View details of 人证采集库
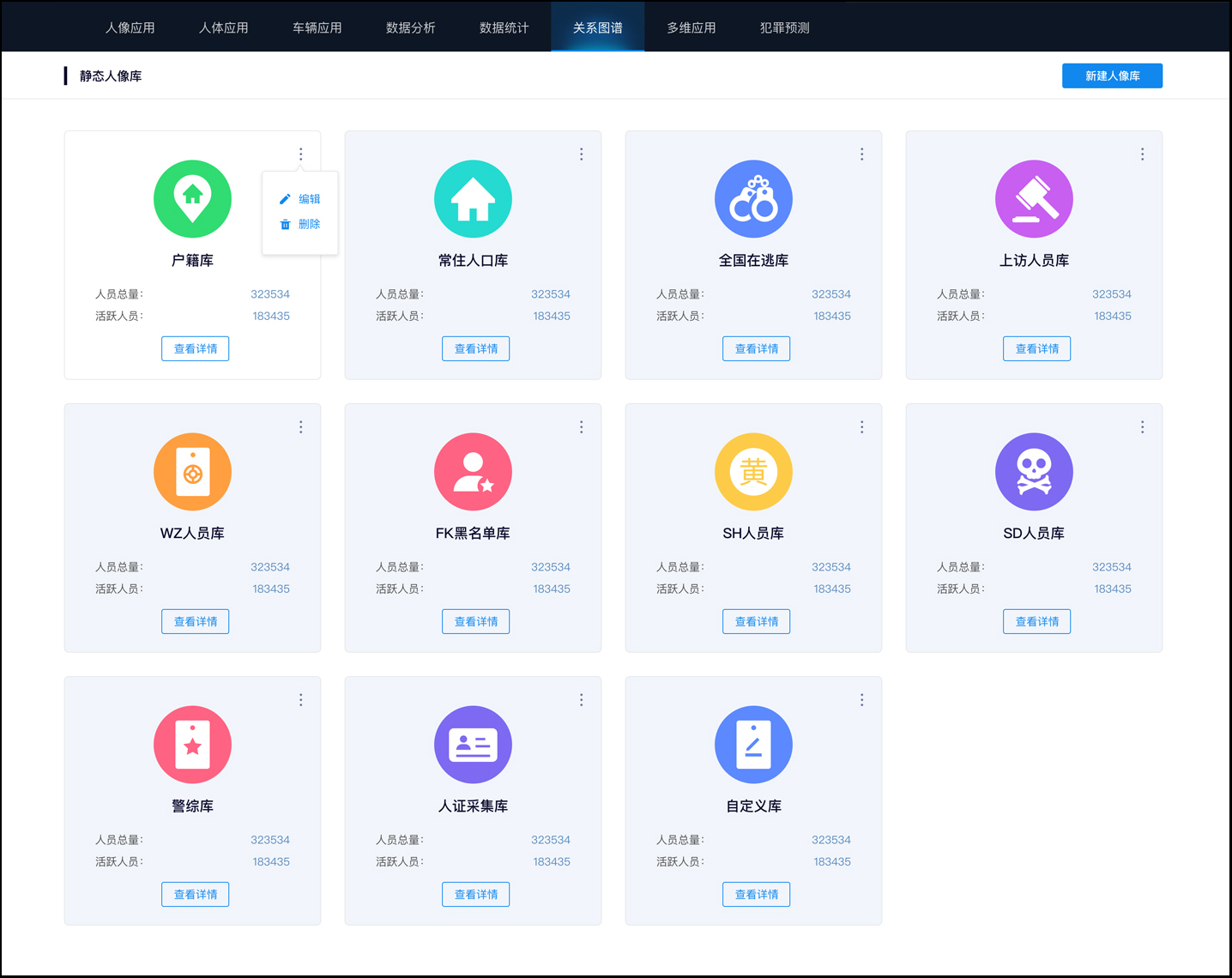 476,894
